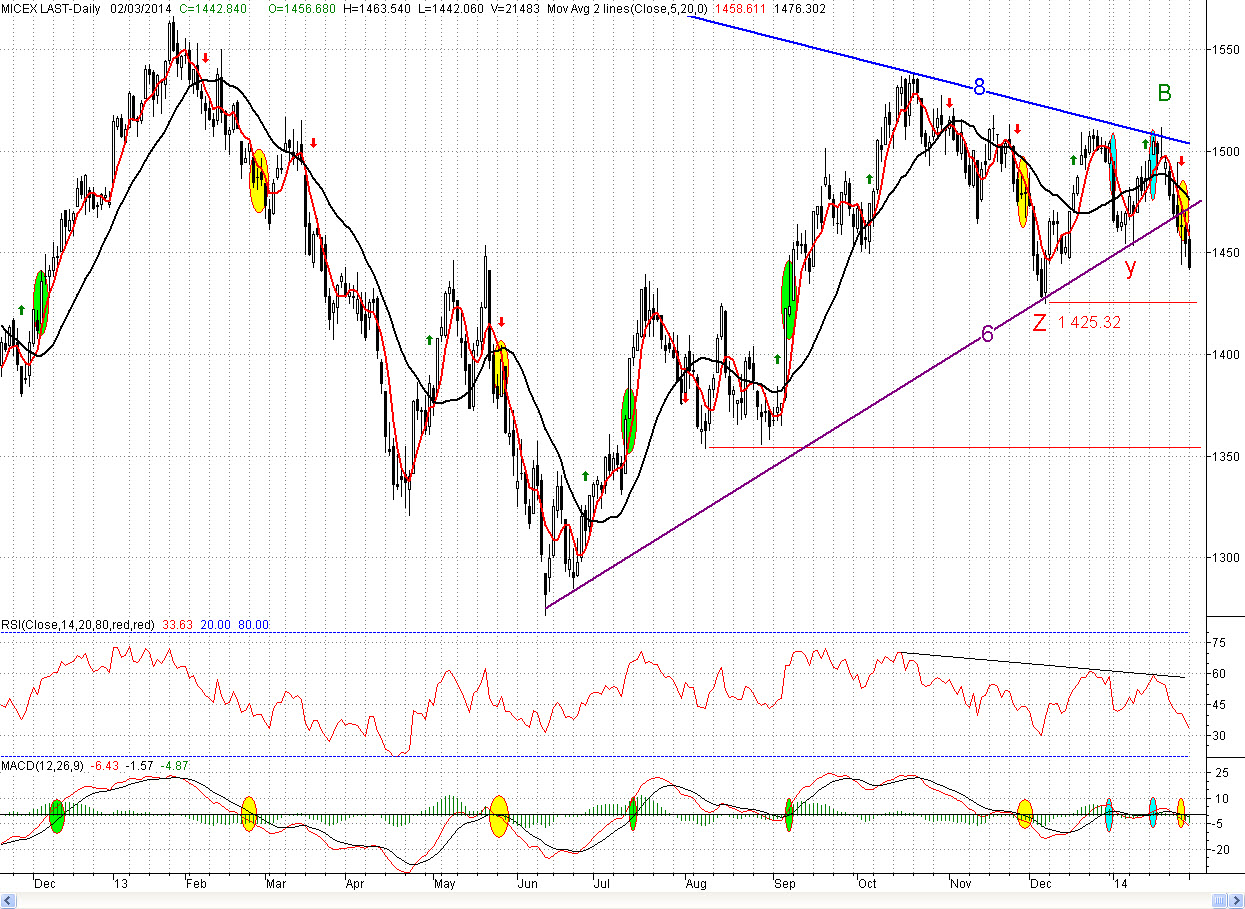1245x909 pixels.
Task: Click the 'Feb' label on time axis
Action: 195,884
